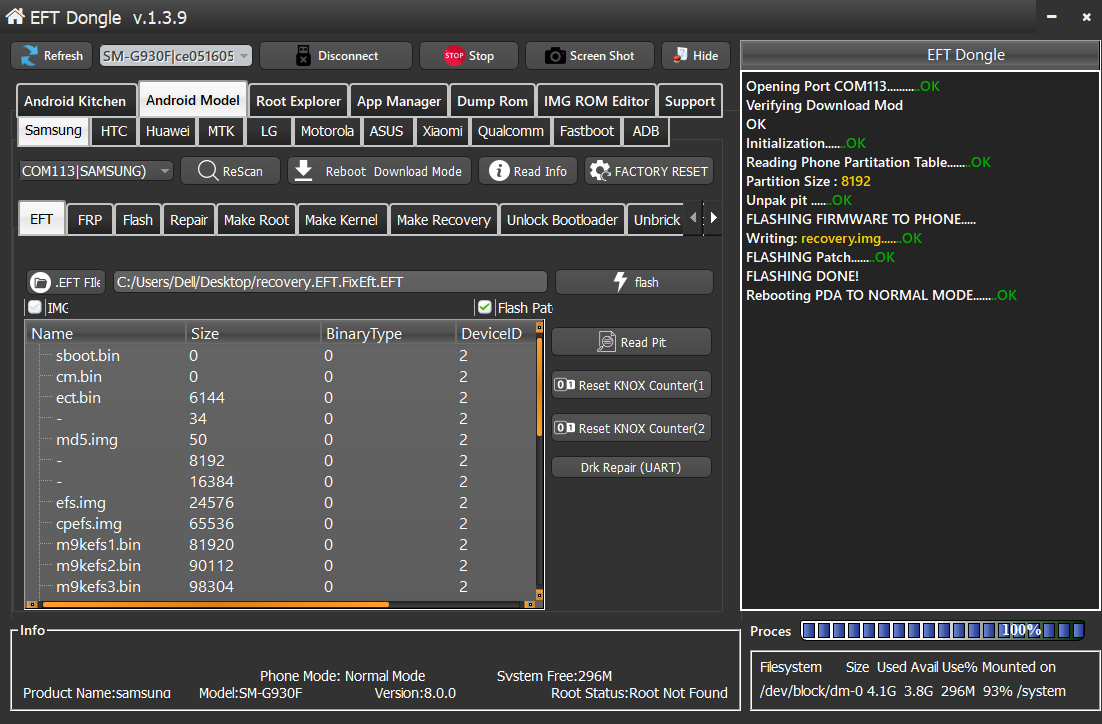1102x724 pixels.
Task: Open the App Manager tab
Action: click(x=398, y=101)
